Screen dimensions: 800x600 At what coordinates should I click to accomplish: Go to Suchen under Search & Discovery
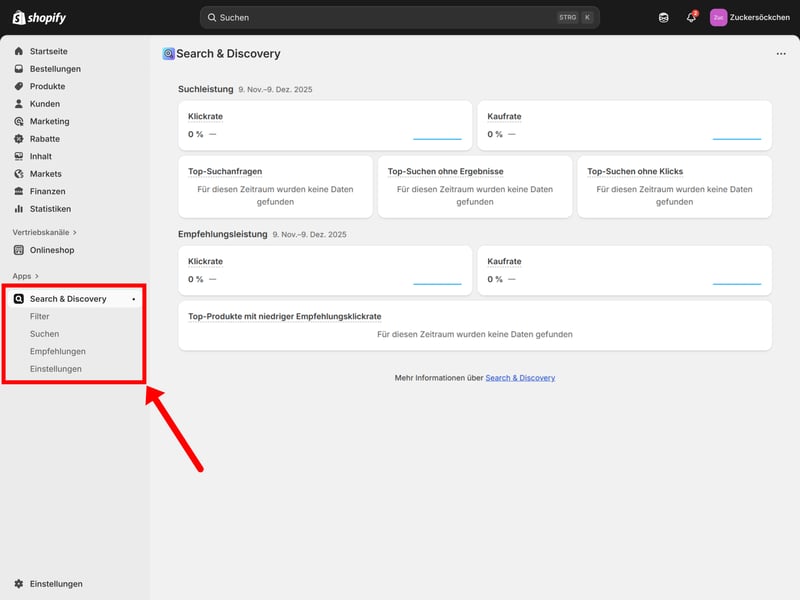tap(44, 334)
